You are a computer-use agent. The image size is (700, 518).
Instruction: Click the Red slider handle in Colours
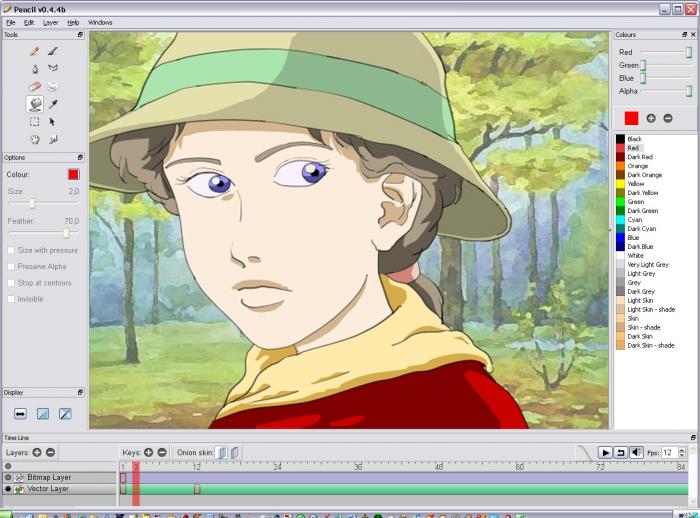689,52
